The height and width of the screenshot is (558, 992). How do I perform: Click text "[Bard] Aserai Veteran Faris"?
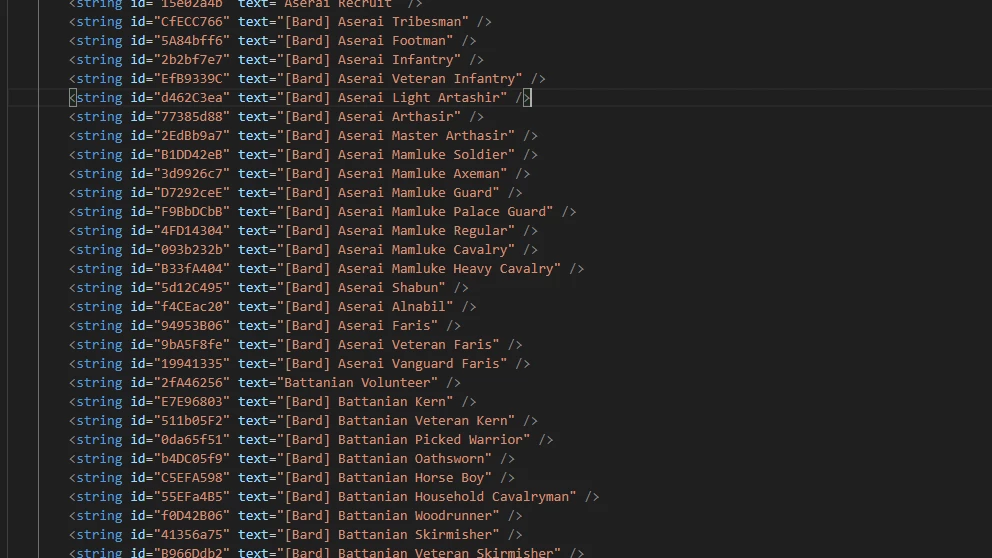pyautogui.click(x=388, y=344)
